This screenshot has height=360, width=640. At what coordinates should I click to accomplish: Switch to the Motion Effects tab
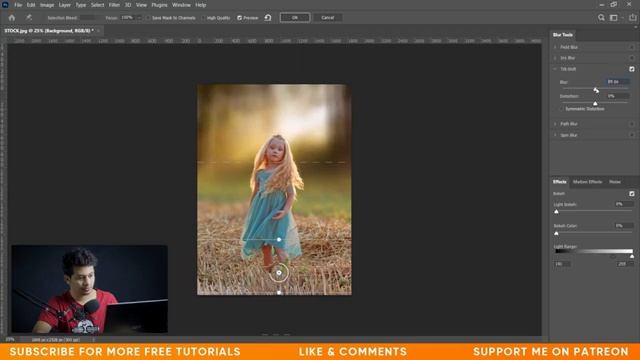[x=587, y=182]
